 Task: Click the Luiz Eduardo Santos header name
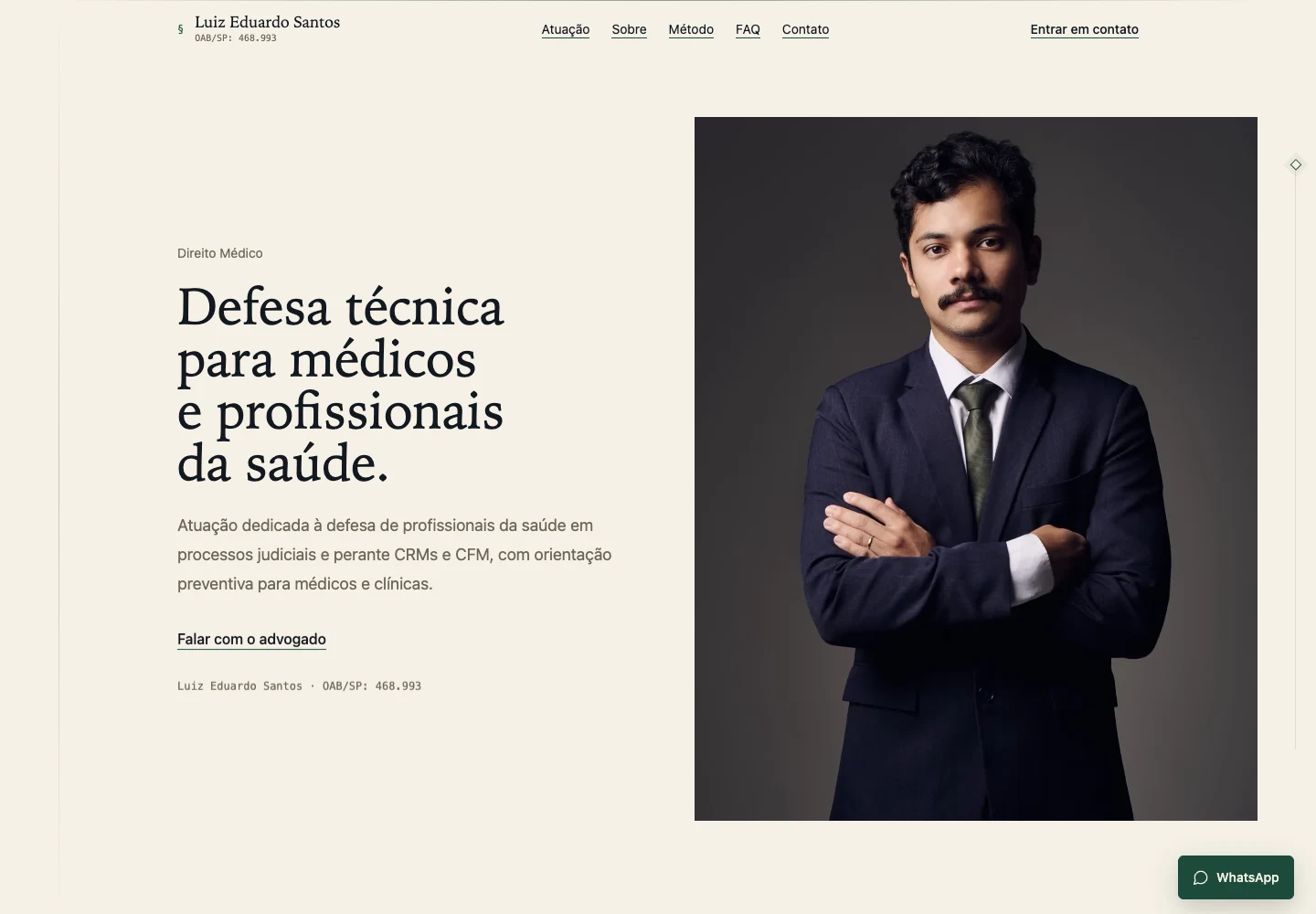coord(267,22)
